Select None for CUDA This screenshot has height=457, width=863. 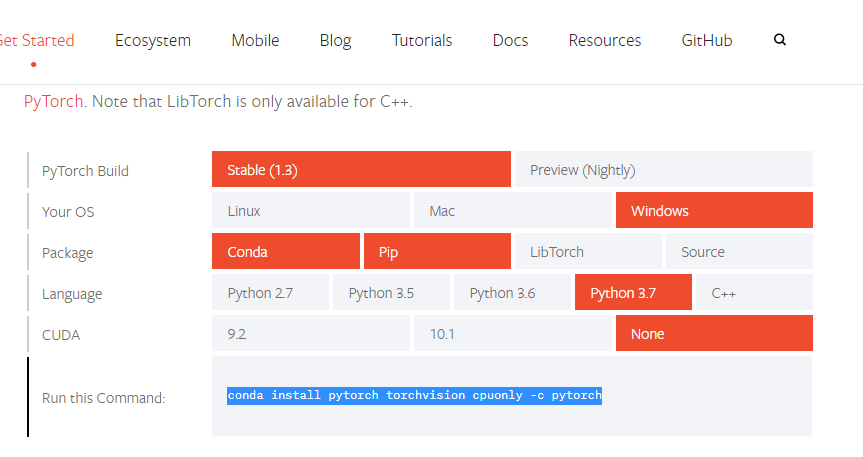pos(714,333)
